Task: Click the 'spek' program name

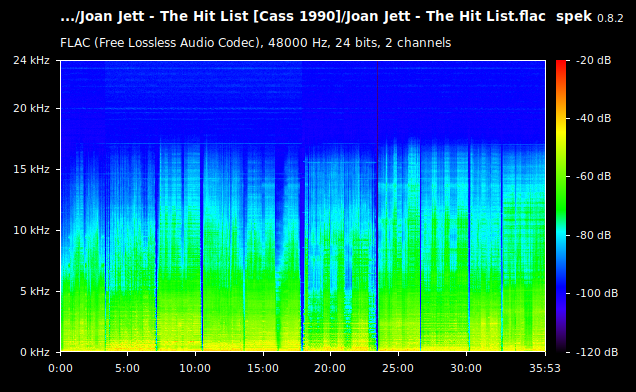Action: (x=574, y=17)
